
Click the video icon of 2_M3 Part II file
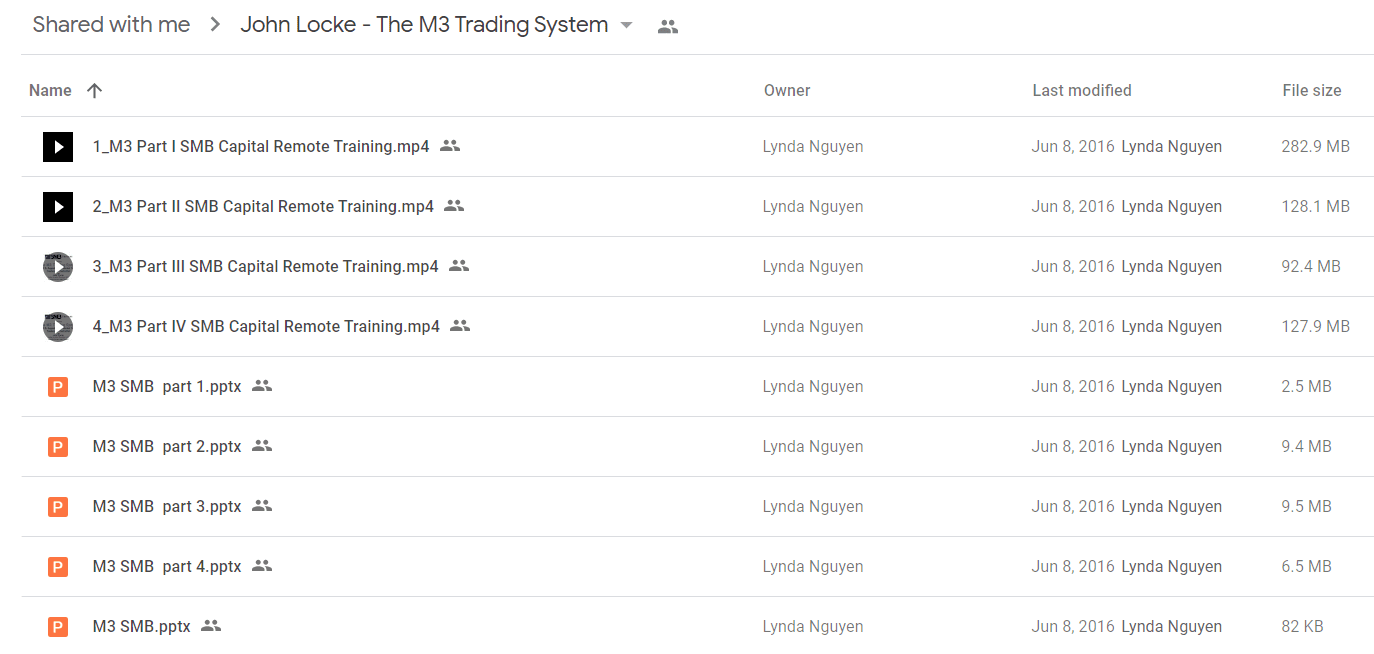pyautogui.click(x=58, y=207)
